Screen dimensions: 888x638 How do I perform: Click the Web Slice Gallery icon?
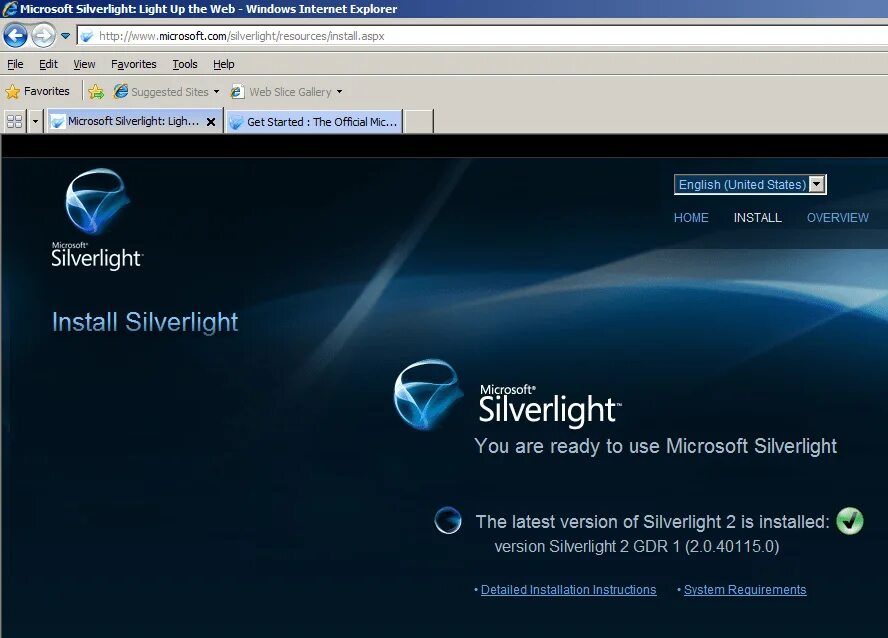pyautogui.click(x=237, y=91)
